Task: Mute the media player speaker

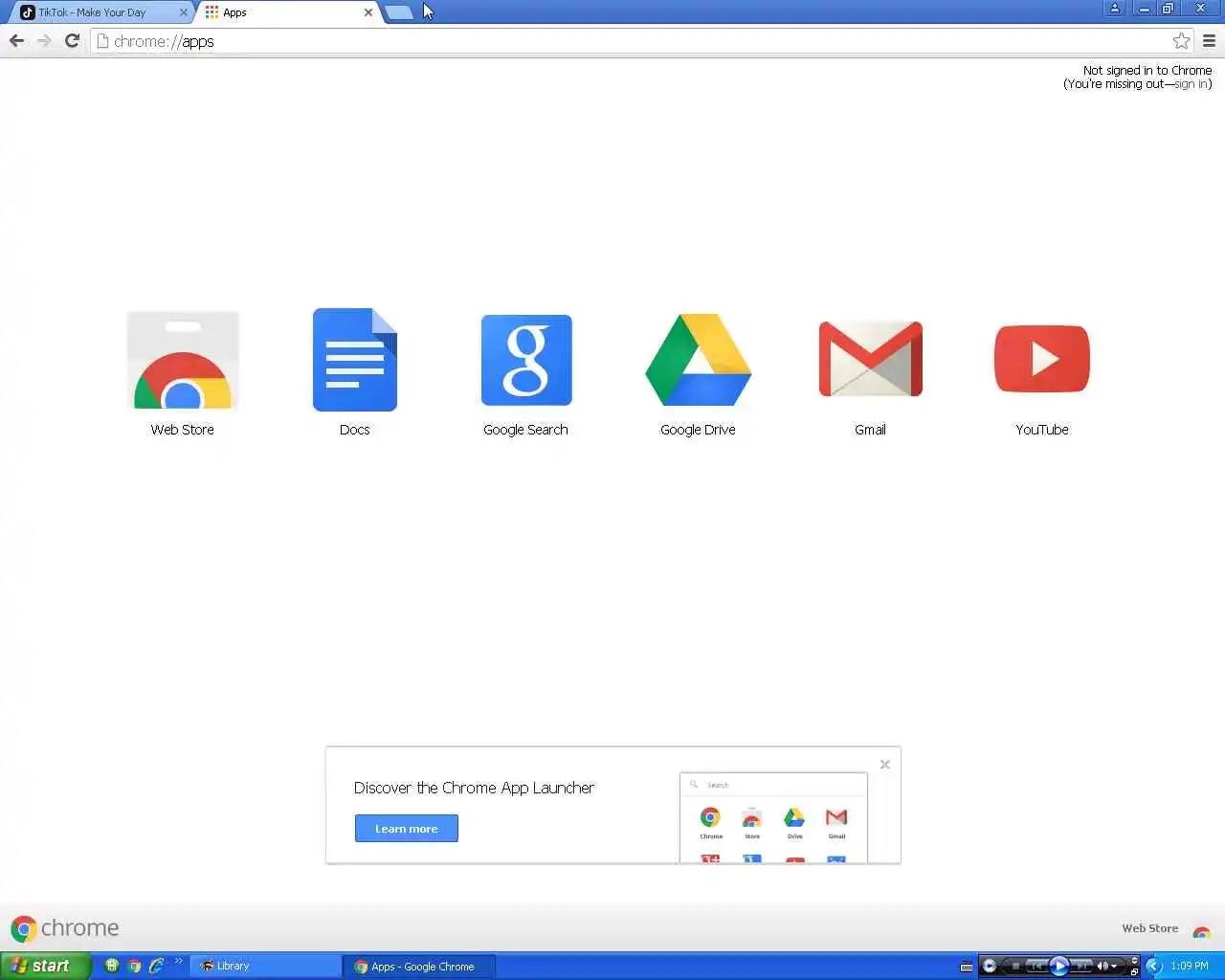Action: [1102, 967]
